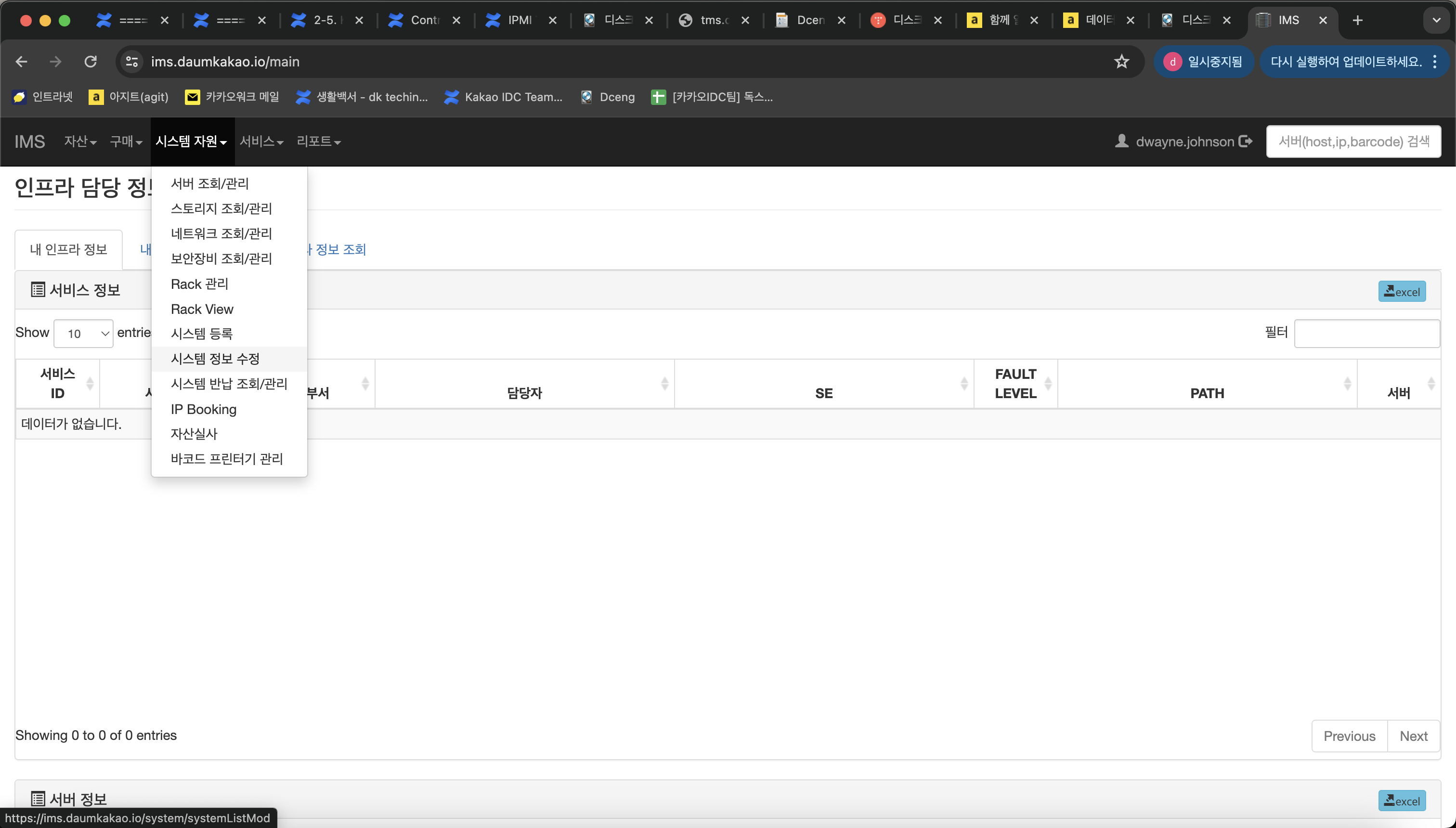Viewport: 1456px width, 828px height.
Task: Open the Dceng bookmark
Action: pyautogui.click(x=608, y=97)
